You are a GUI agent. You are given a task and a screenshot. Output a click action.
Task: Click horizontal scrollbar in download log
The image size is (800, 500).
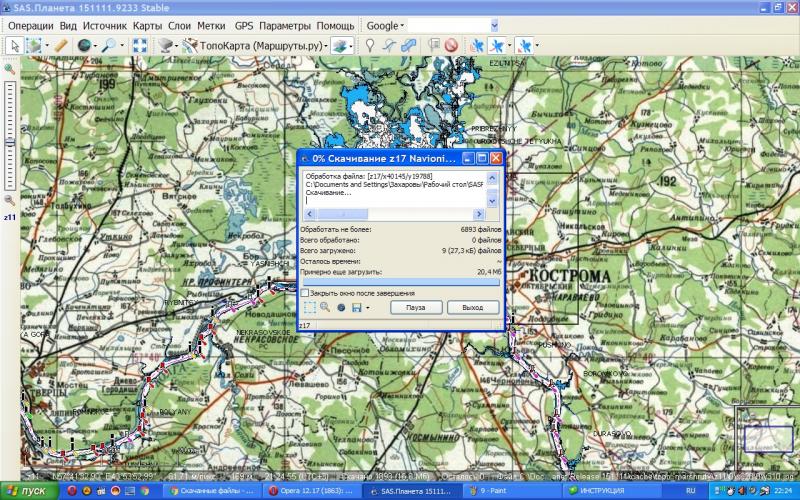click(x=394, y=214)
